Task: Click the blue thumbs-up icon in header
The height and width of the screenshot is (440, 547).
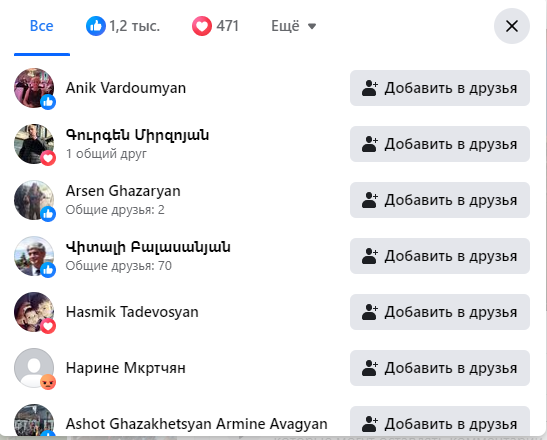Action: 96,26
